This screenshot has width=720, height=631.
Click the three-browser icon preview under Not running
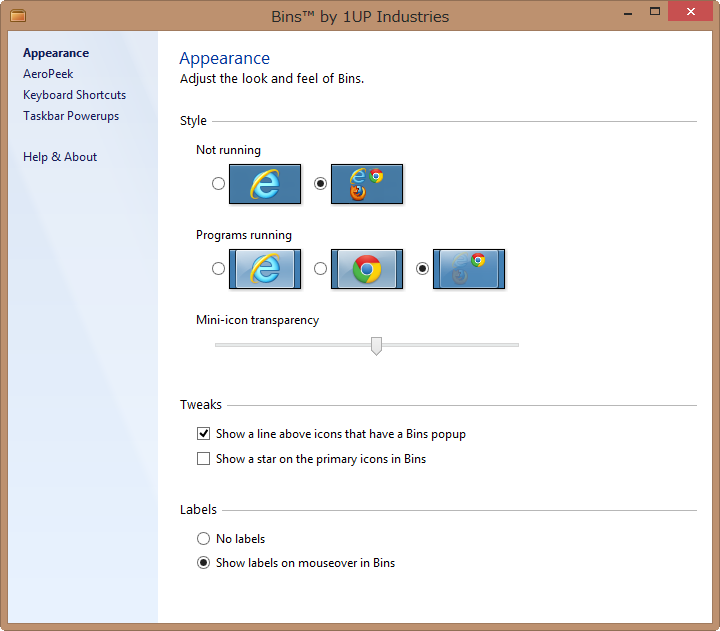(x=367, y=184)
